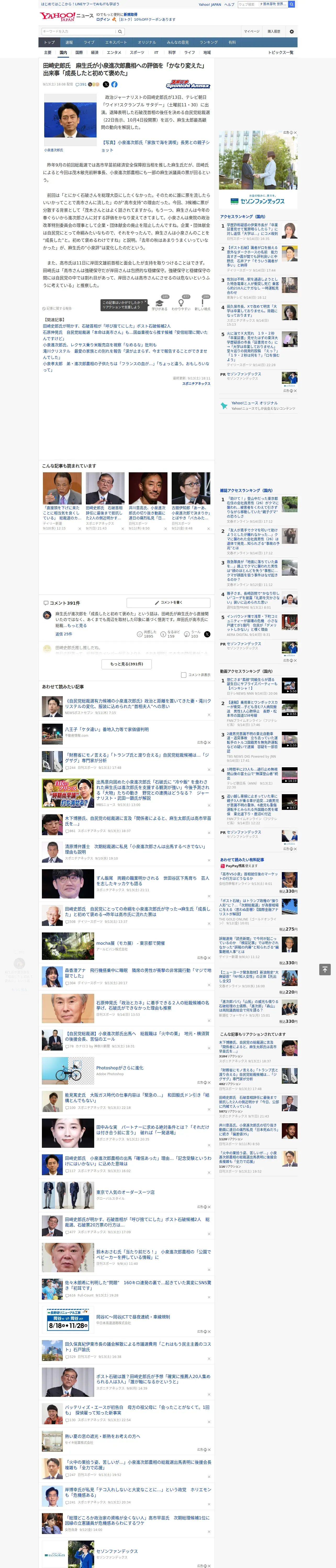Click the blue web search button at top right

292,4
